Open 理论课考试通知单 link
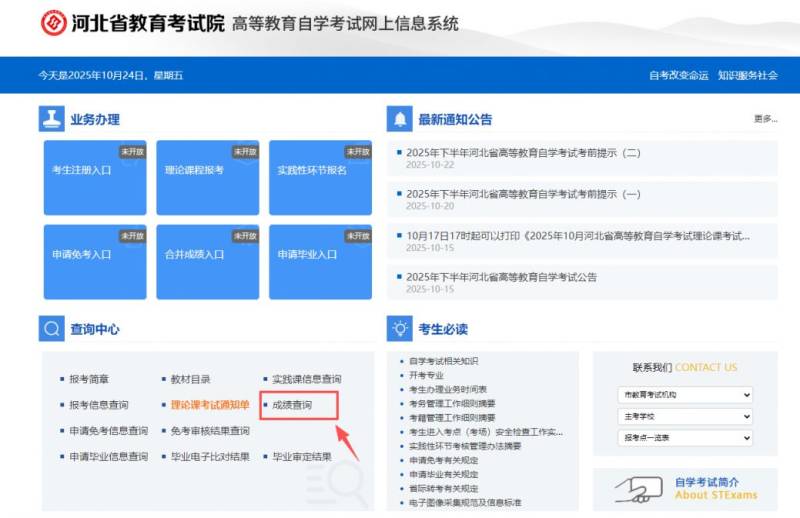Viewport: 800px width, 518px height. coord(209,405)
